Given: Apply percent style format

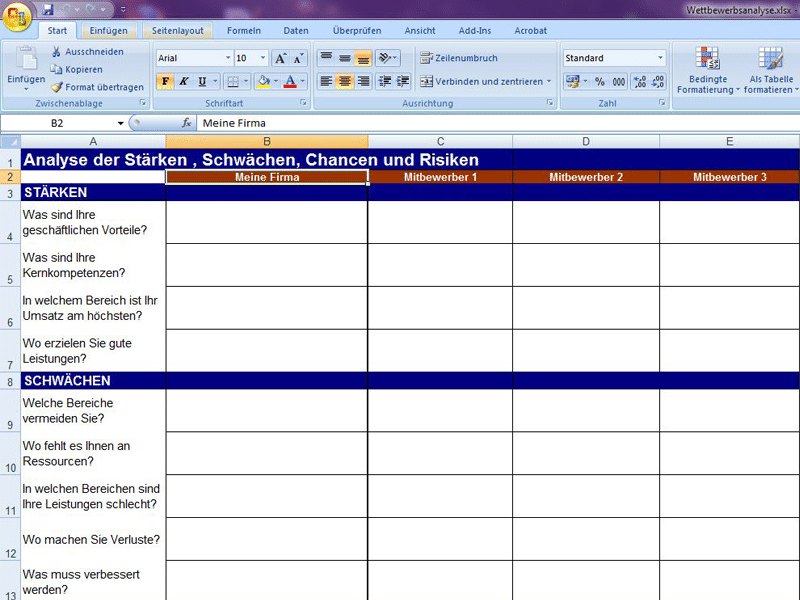Looking at the screenshot, I should point(600,82).
